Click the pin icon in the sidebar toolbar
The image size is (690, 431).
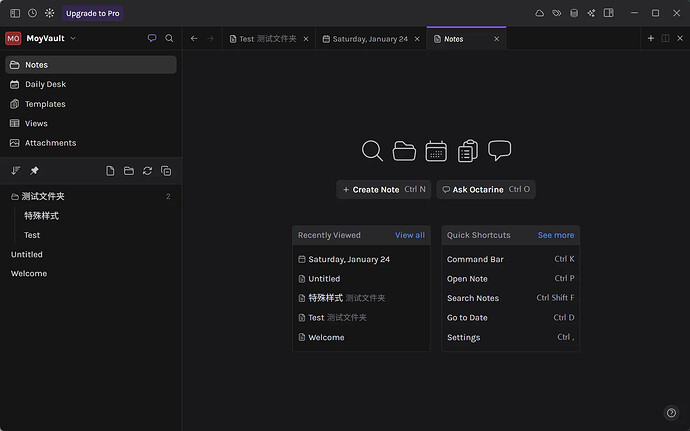pos(34,171)
